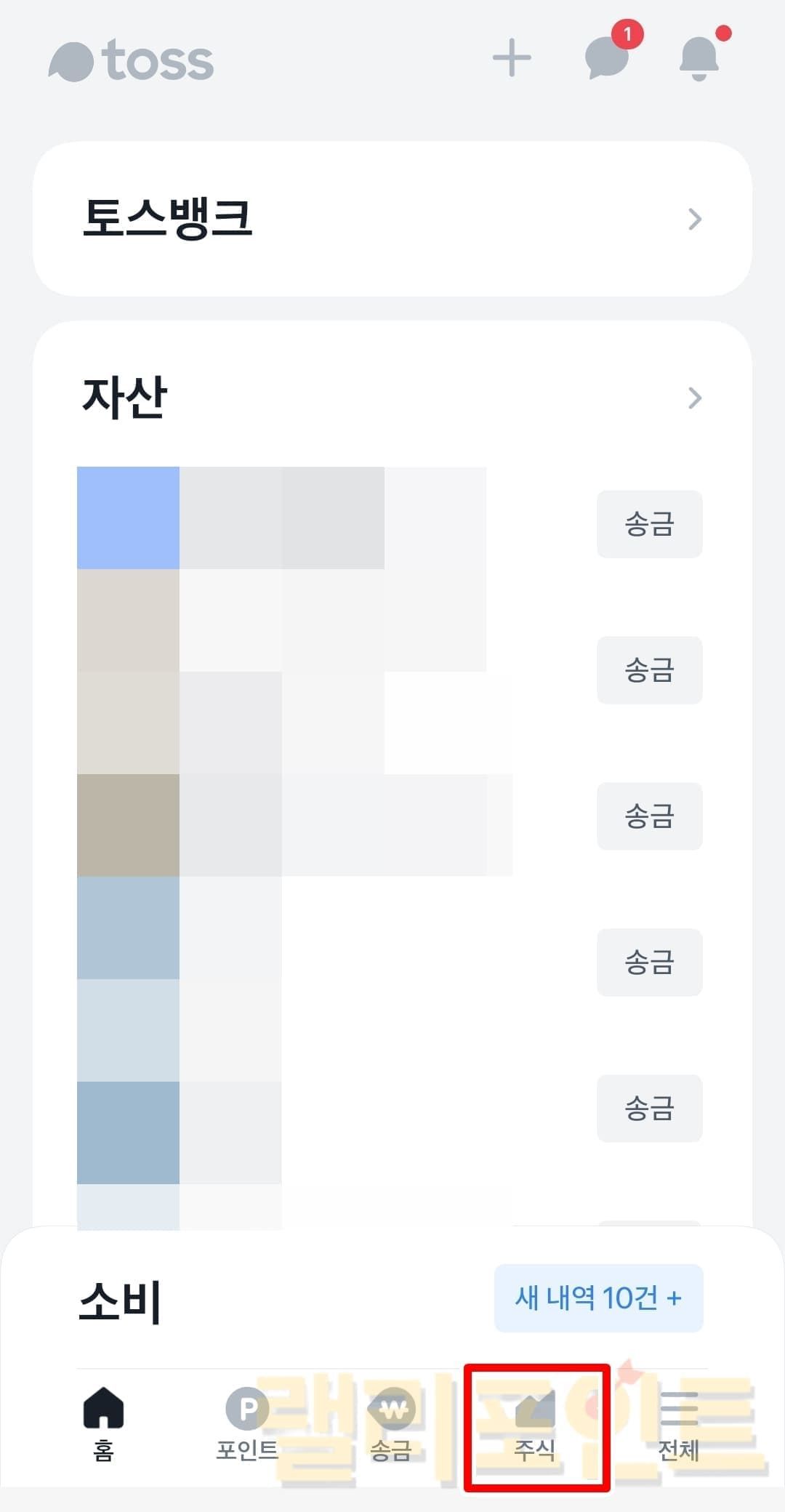Tap the toss logo
785x1512 pixels.
(132, 61)
